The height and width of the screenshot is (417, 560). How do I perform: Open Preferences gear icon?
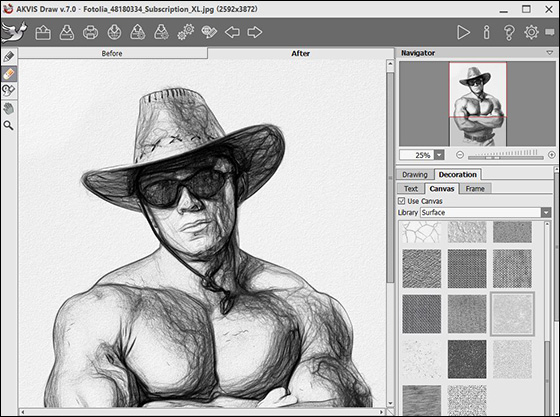point(531,32)
